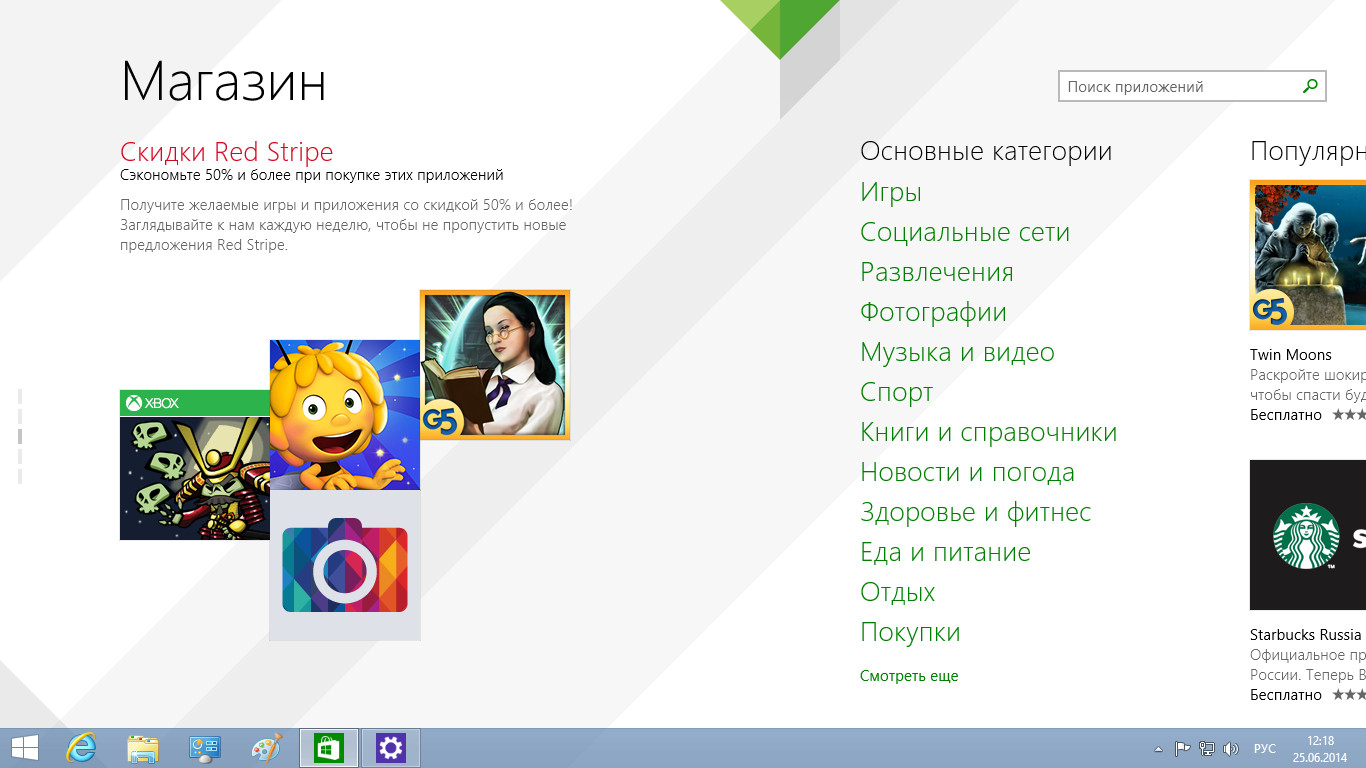Open the Игры category
This screenshot has width=1366, height=768.
[891, 192]
